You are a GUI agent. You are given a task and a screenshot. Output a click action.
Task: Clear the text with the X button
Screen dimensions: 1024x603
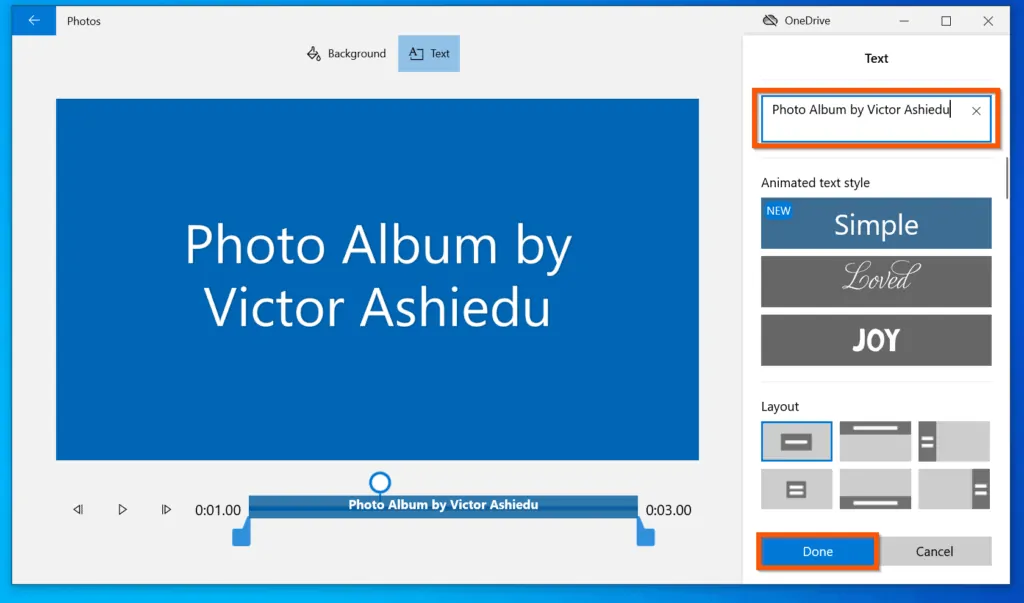tap(976, 111)
